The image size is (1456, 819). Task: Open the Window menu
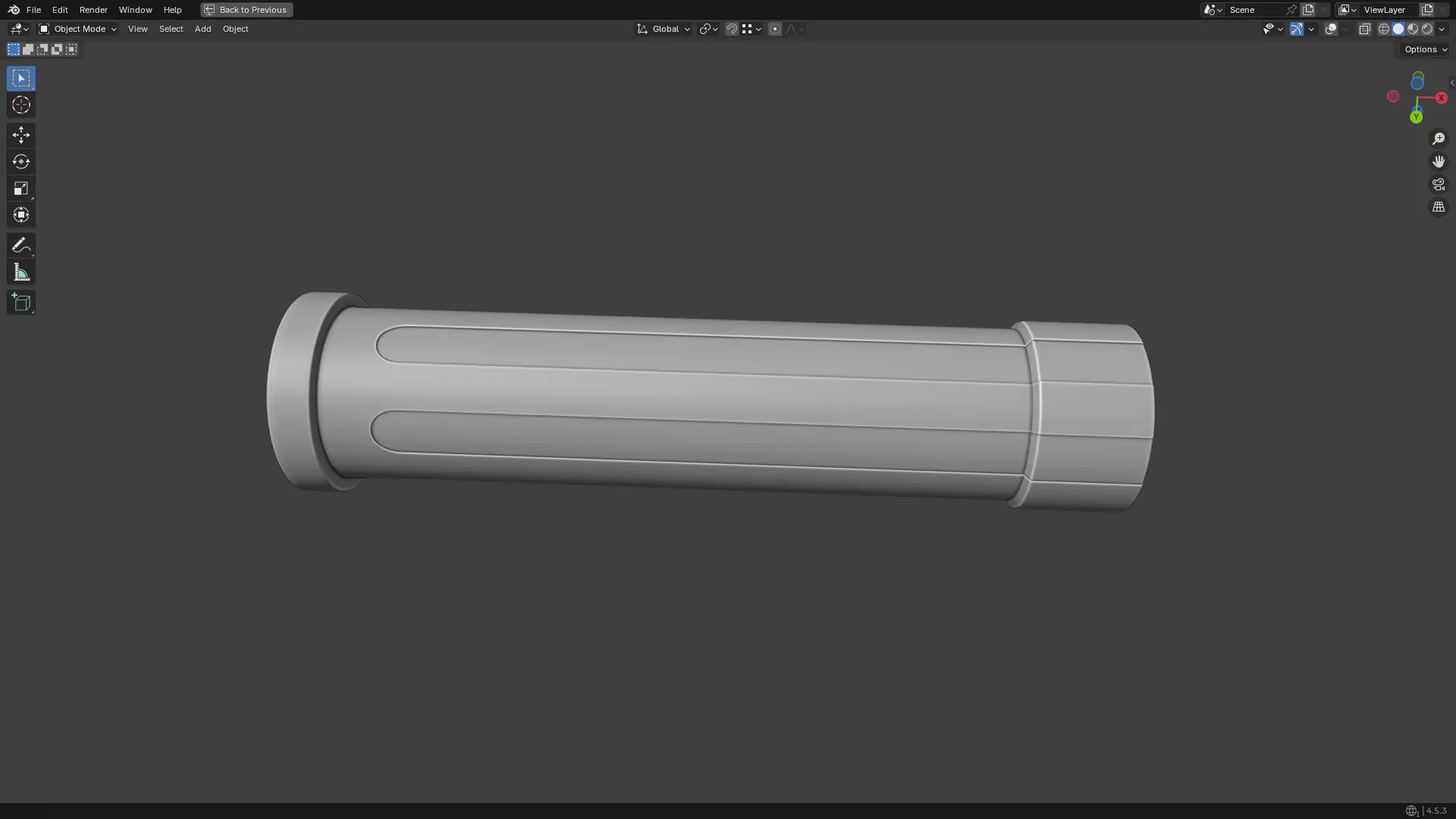coord(135,10)
